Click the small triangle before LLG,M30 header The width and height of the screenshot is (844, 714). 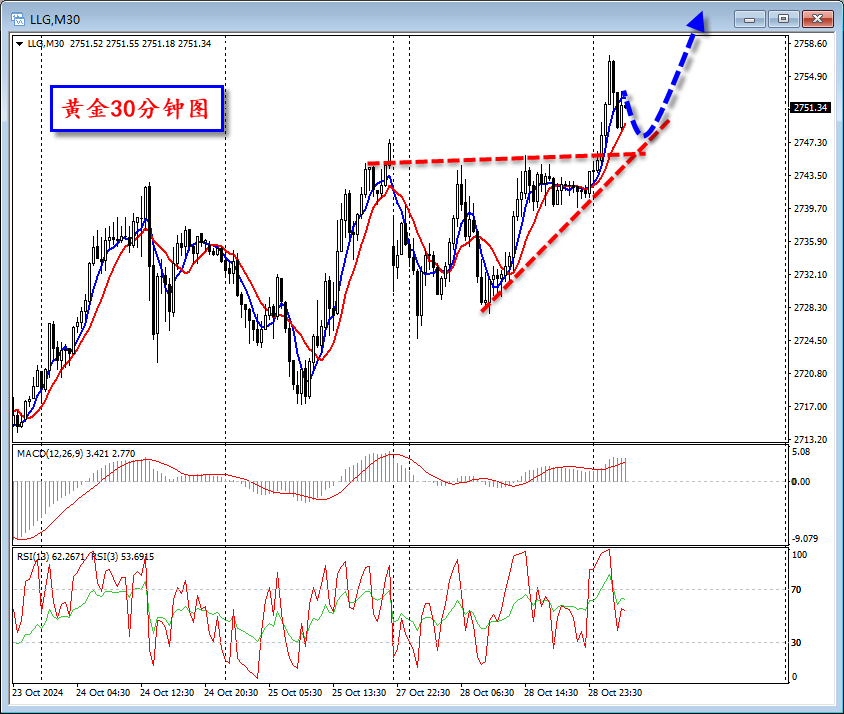point(20,44)
